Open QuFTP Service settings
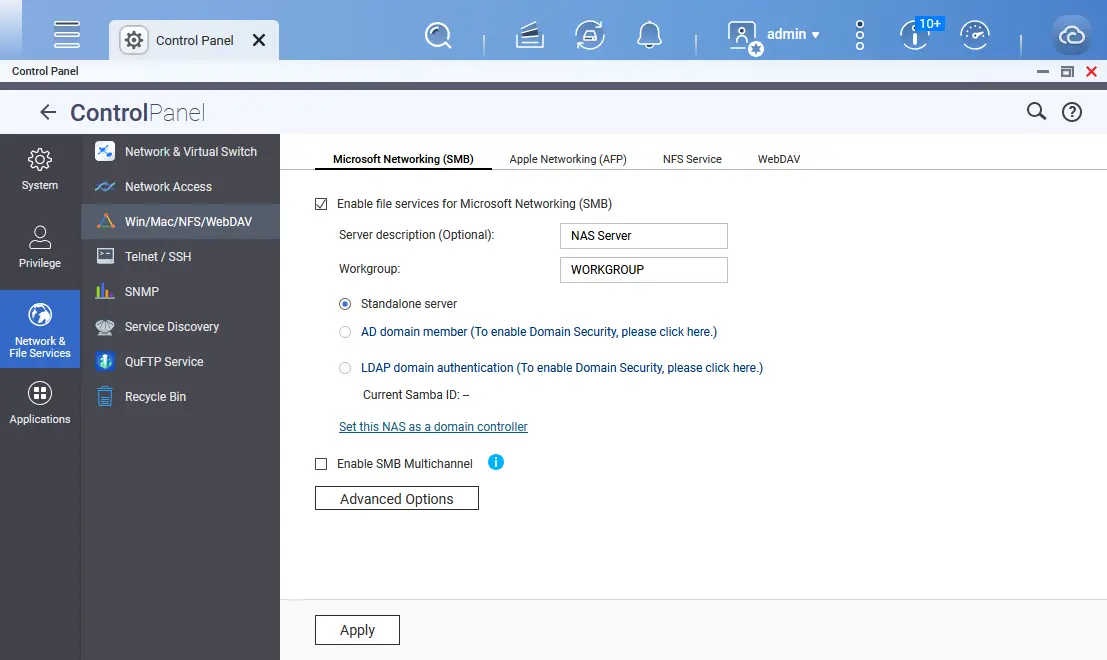1107x660 pixels. click(x=181, y=361)
